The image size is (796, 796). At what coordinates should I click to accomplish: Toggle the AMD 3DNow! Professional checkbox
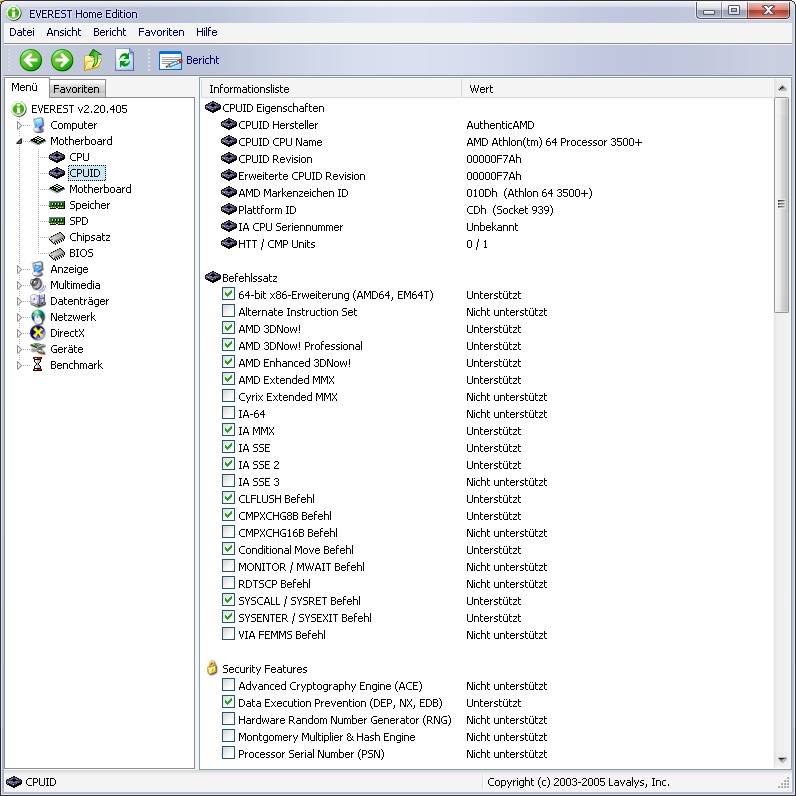(228, 345)
